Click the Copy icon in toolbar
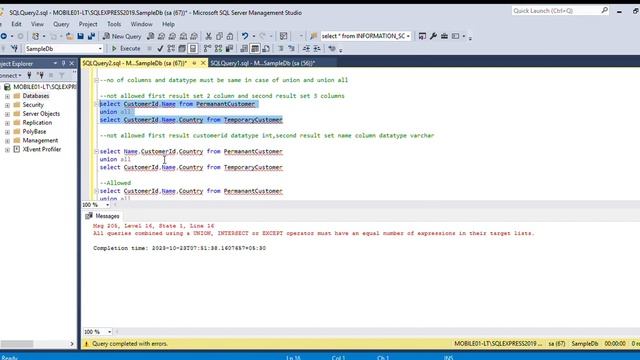The width and height of the screenshot is (640, 360). coord(219,36)
